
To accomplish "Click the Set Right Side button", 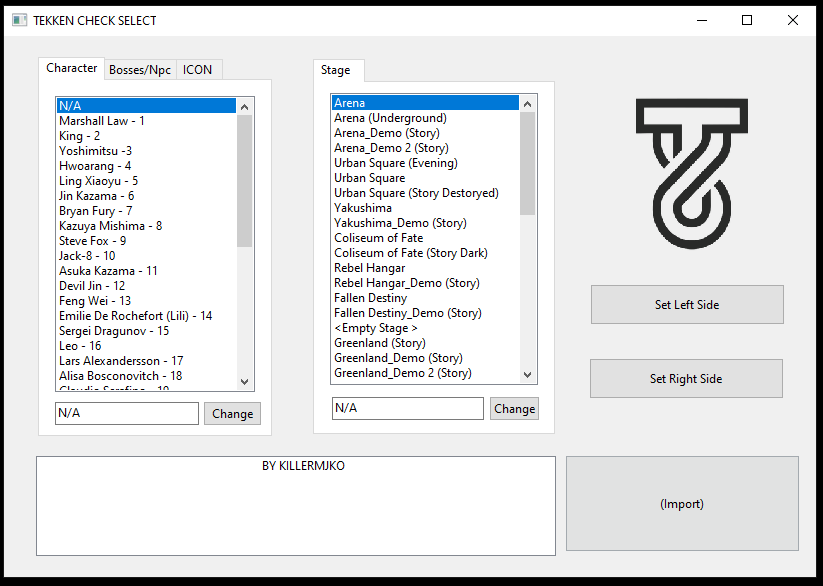I will (x=686, y=379).
